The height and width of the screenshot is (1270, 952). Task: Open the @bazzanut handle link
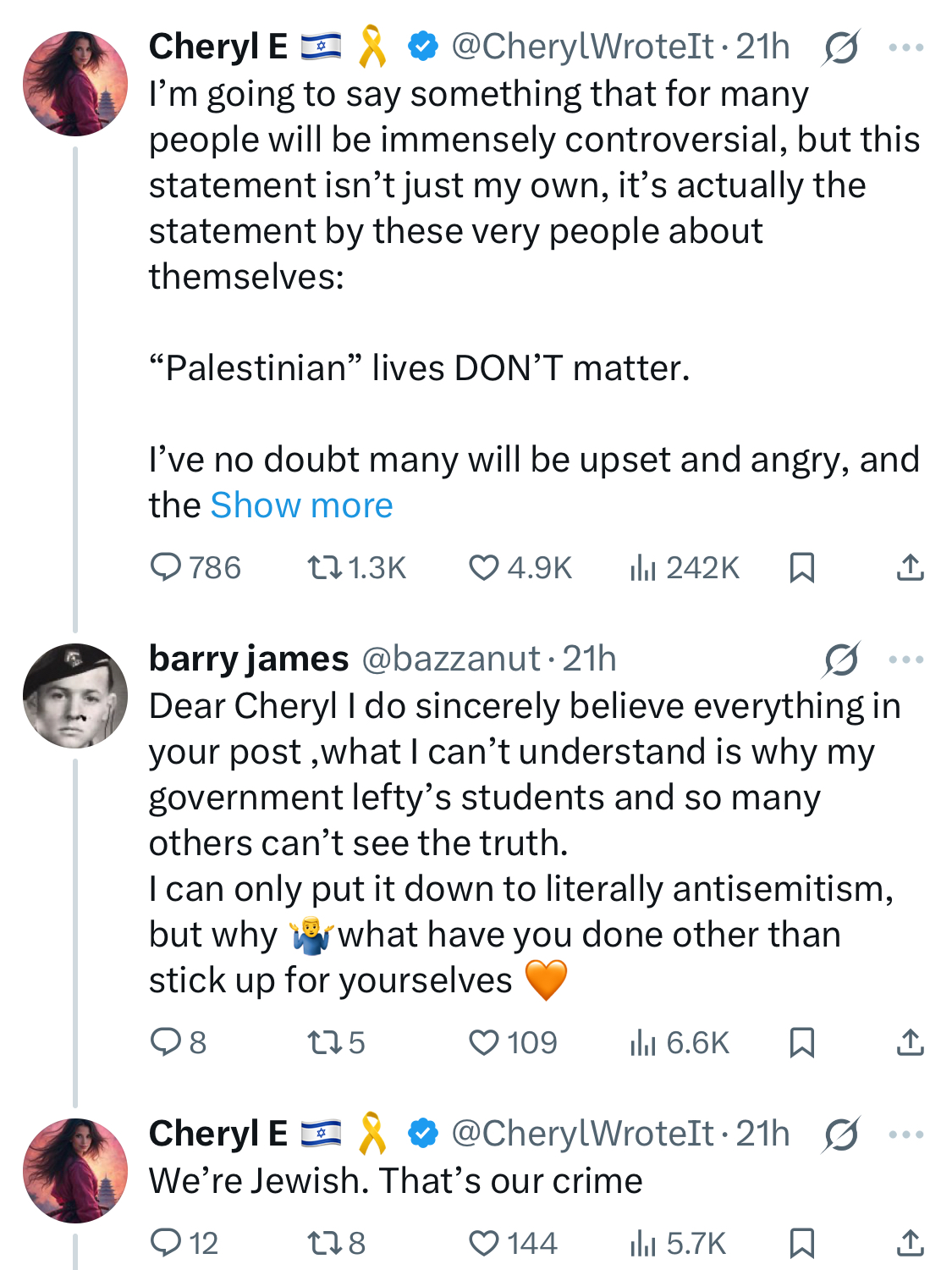coord(451,659)
